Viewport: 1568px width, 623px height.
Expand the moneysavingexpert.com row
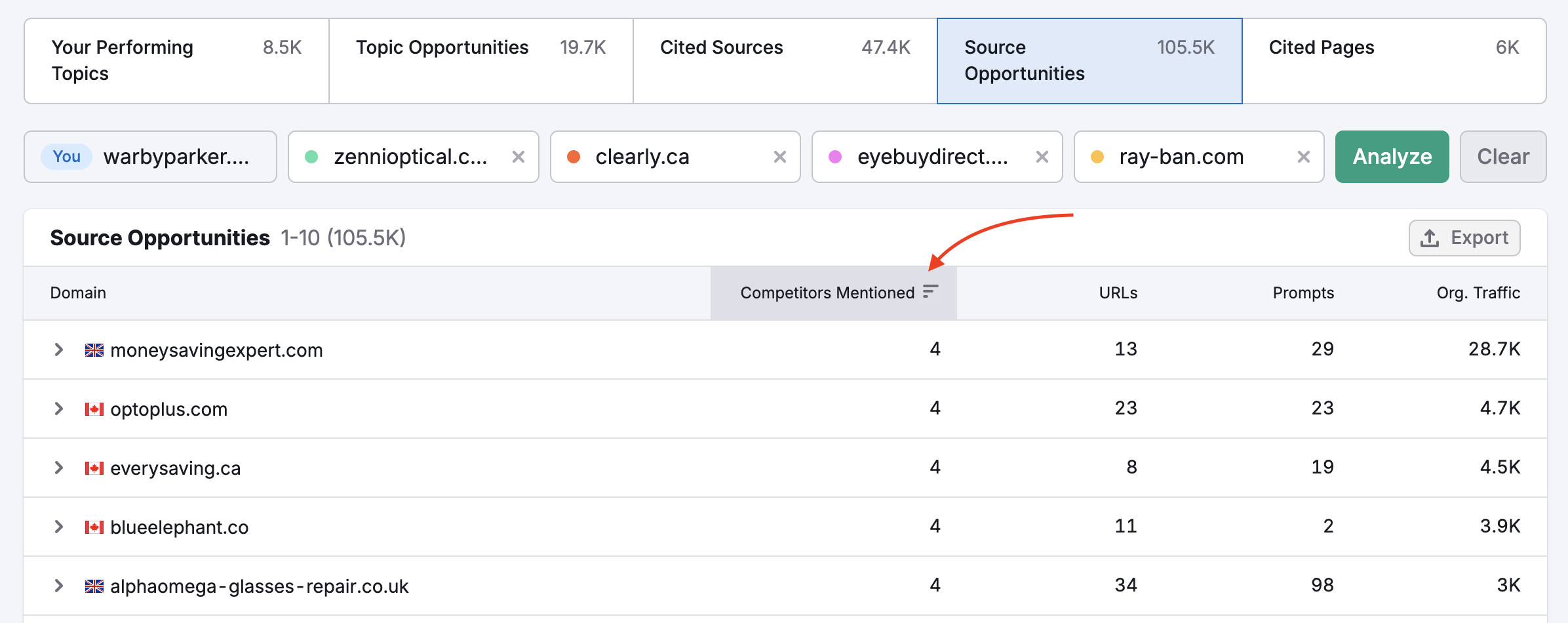click(59, 350)
